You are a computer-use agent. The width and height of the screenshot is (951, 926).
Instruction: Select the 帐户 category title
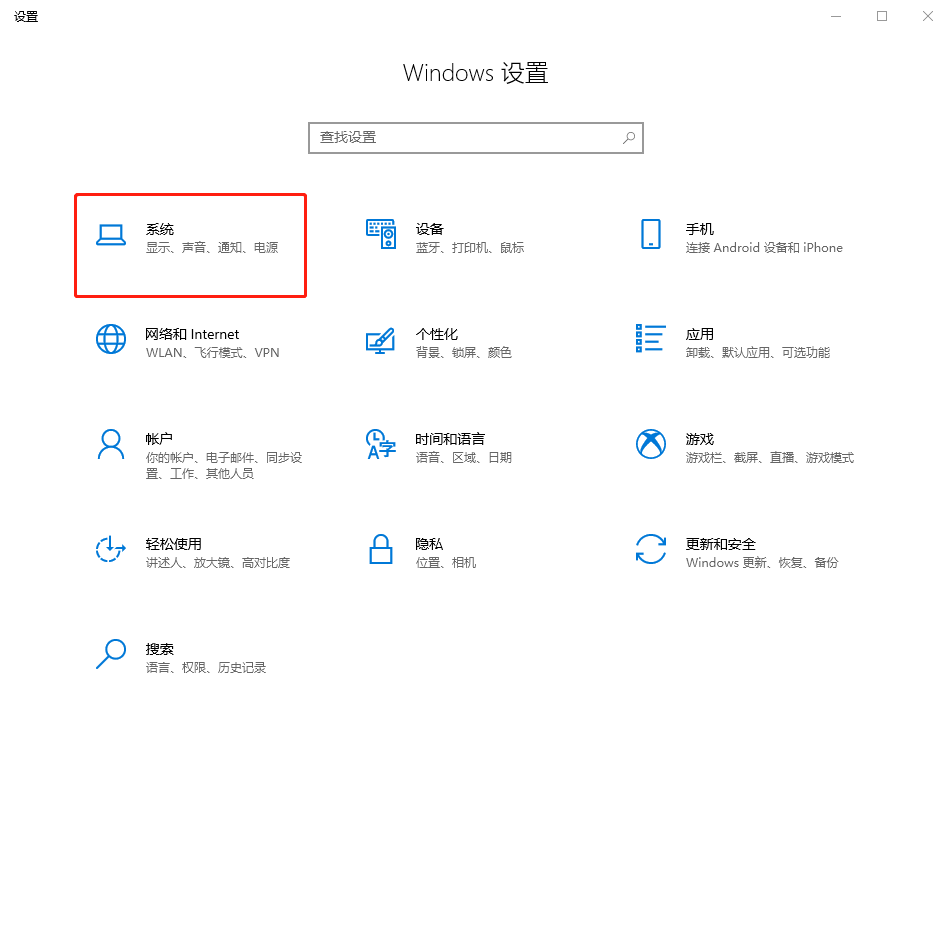(x=159, y=439)
